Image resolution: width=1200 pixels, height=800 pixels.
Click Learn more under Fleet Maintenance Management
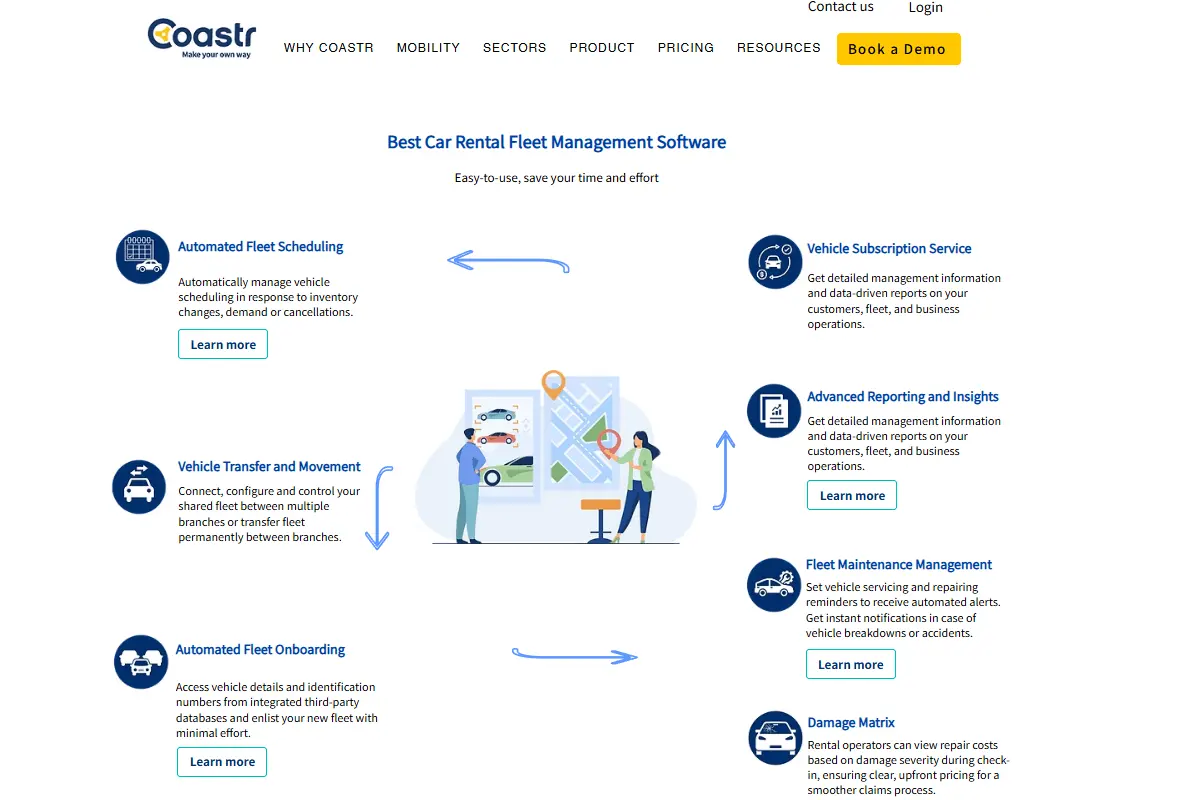click(851, 664)
